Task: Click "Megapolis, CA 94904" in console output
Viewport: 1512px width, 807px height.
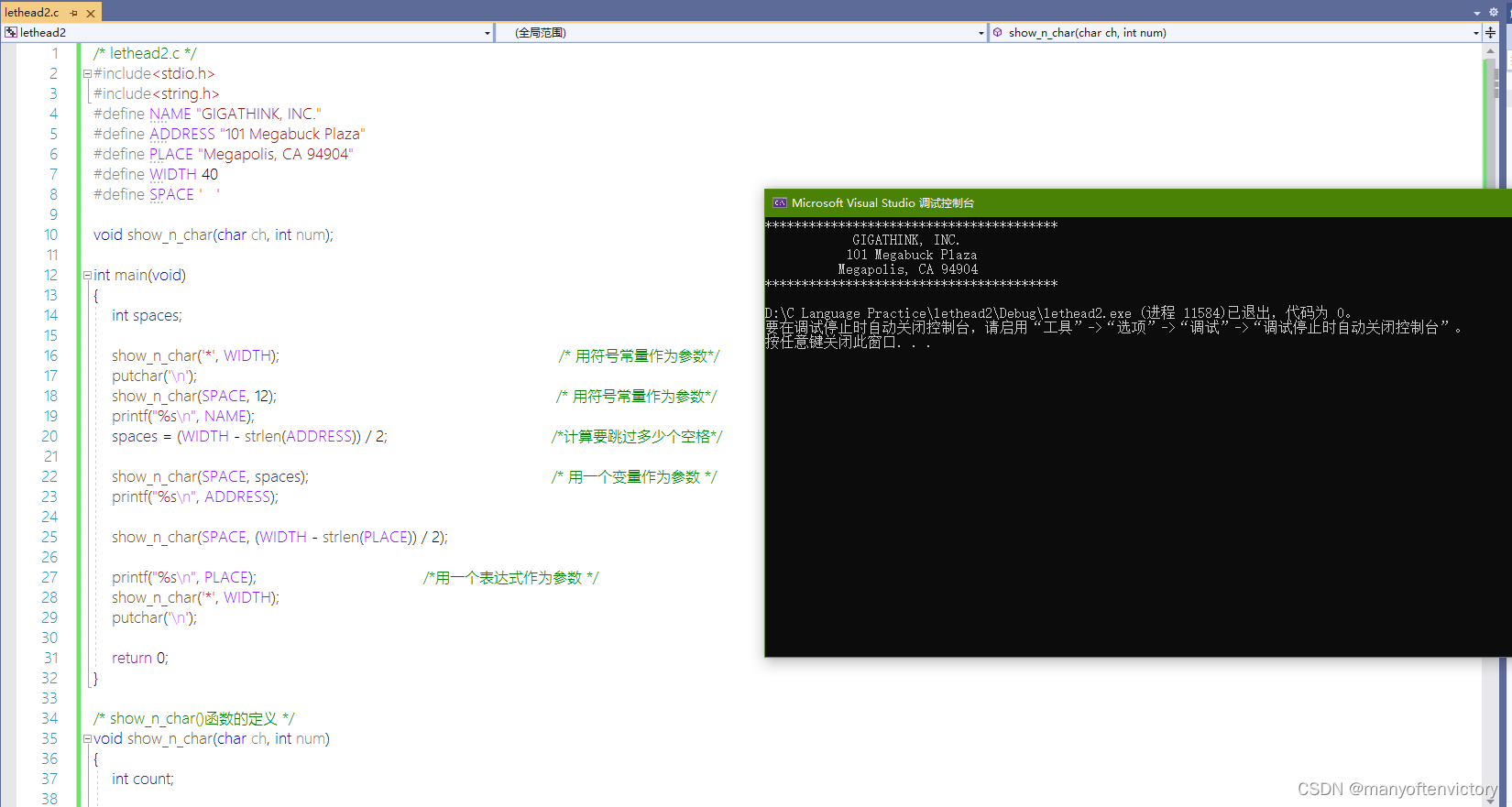Action: pos(908,269)
